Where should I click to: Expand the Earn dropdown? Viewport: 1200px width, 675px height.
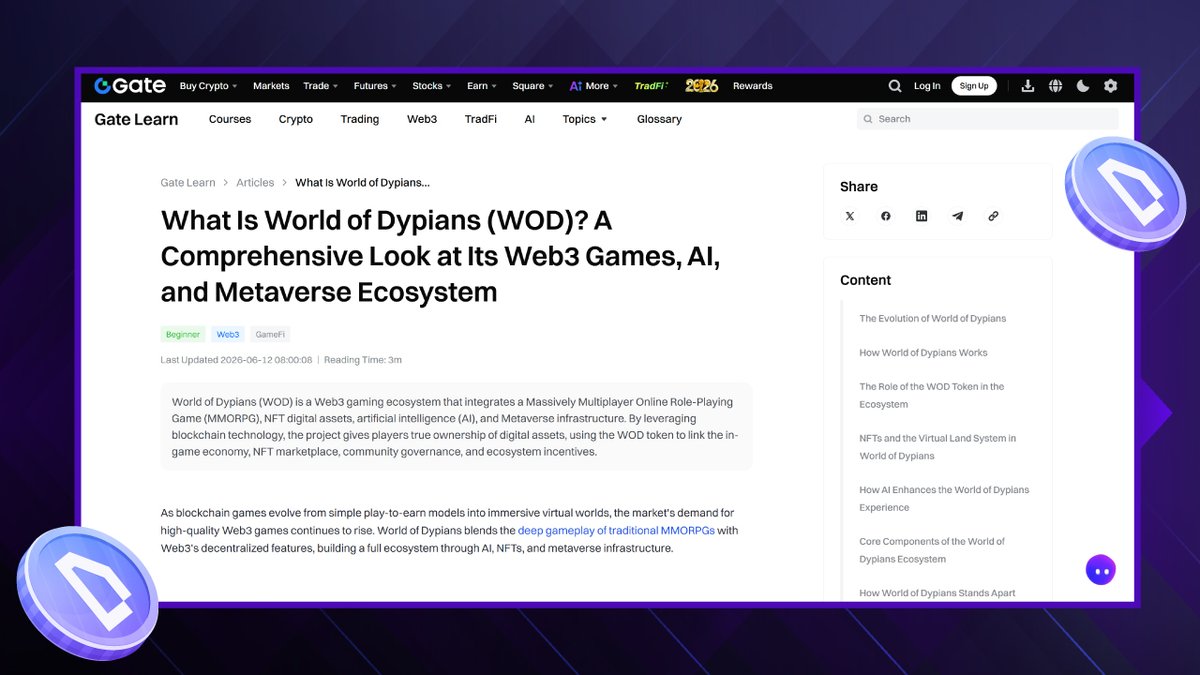coord(482,86)
